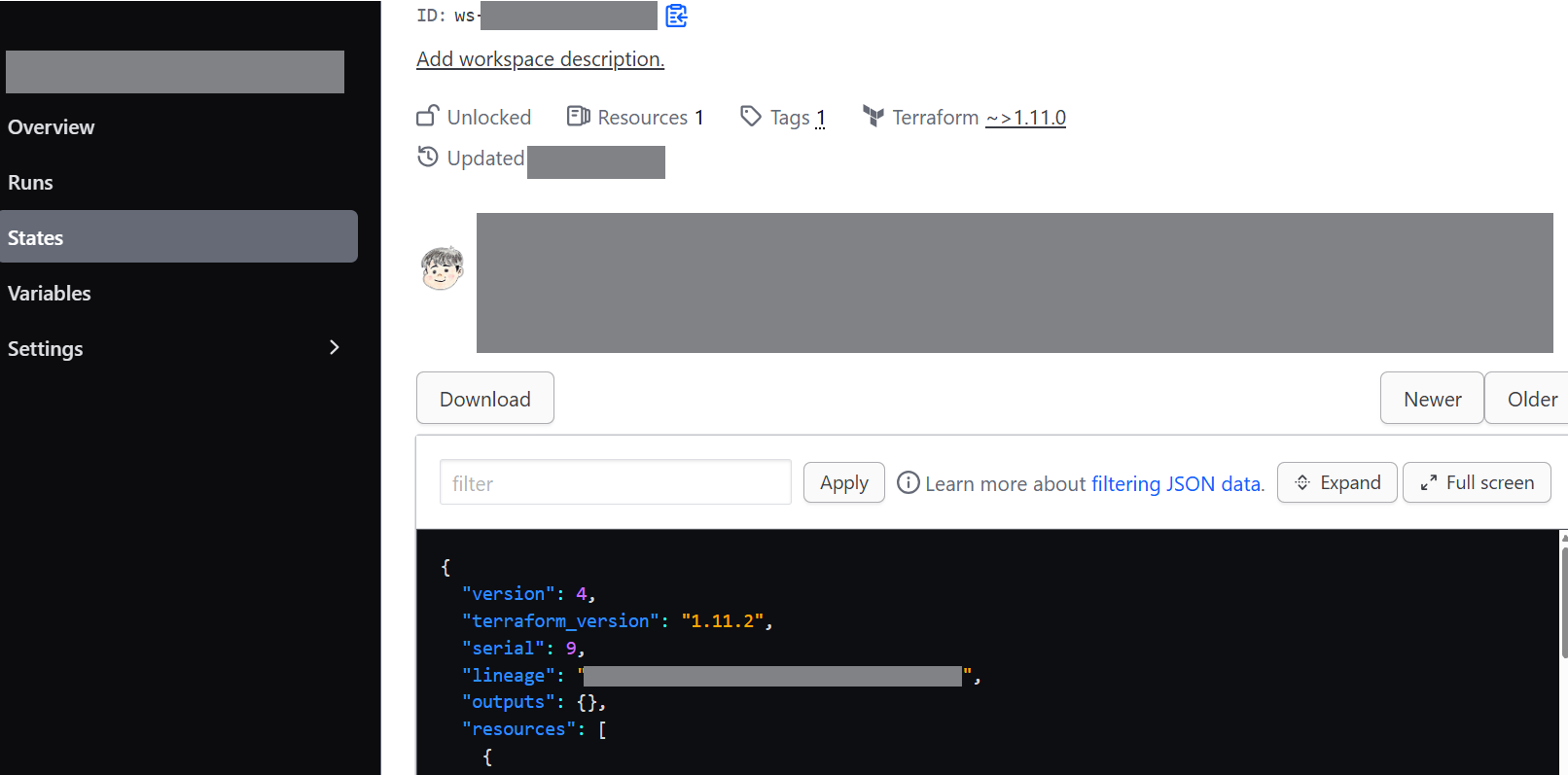1568x775 pixels.
Task: Download the state file
Action: (485, 399)
